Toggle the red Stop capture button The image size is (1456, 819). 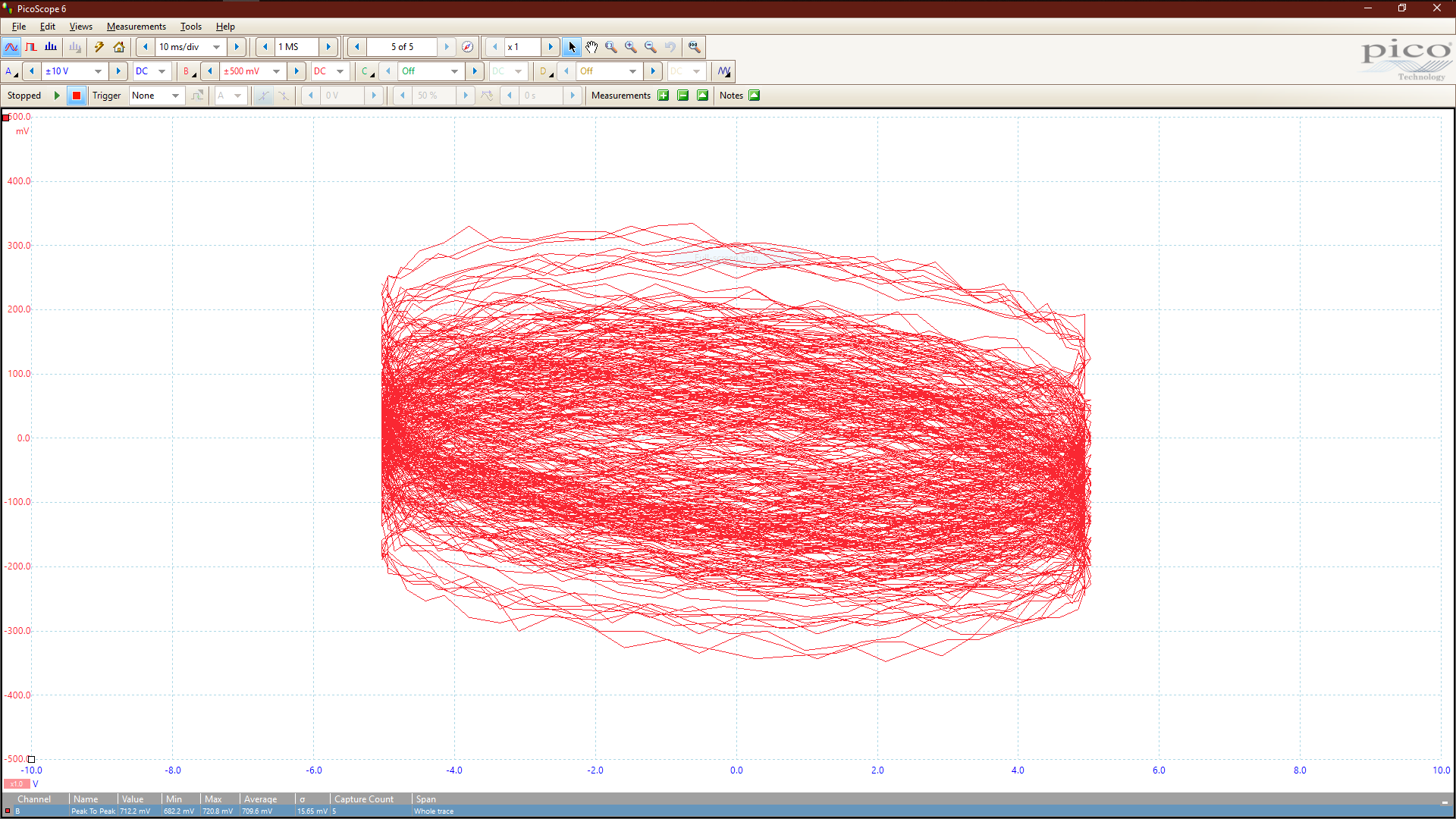tap(76, 96)
